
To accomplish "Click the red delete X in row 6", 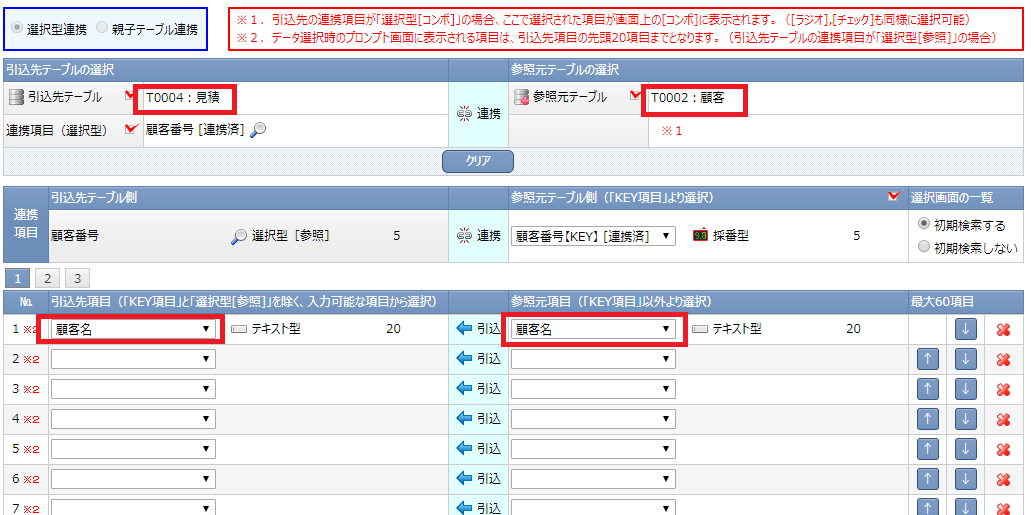I will [x=1004, y=480].
